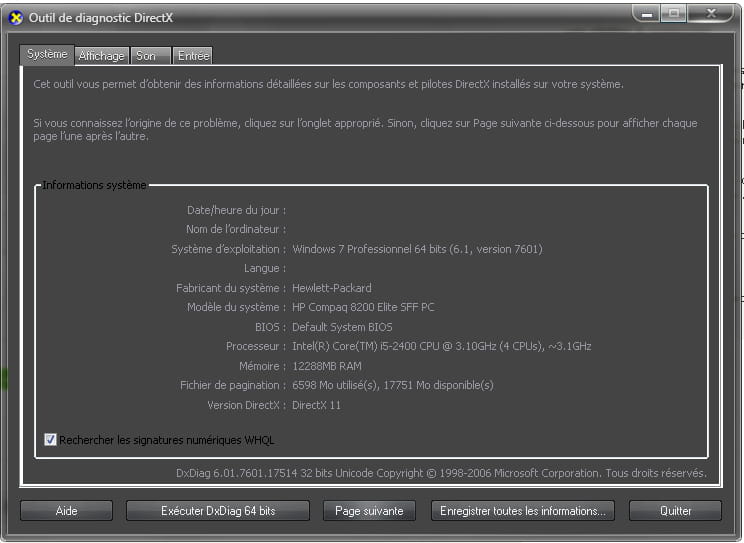The width and height of the screenshot is (744, 543).
Task: Click the Fabricant du système label
Action: coord(231,288)
